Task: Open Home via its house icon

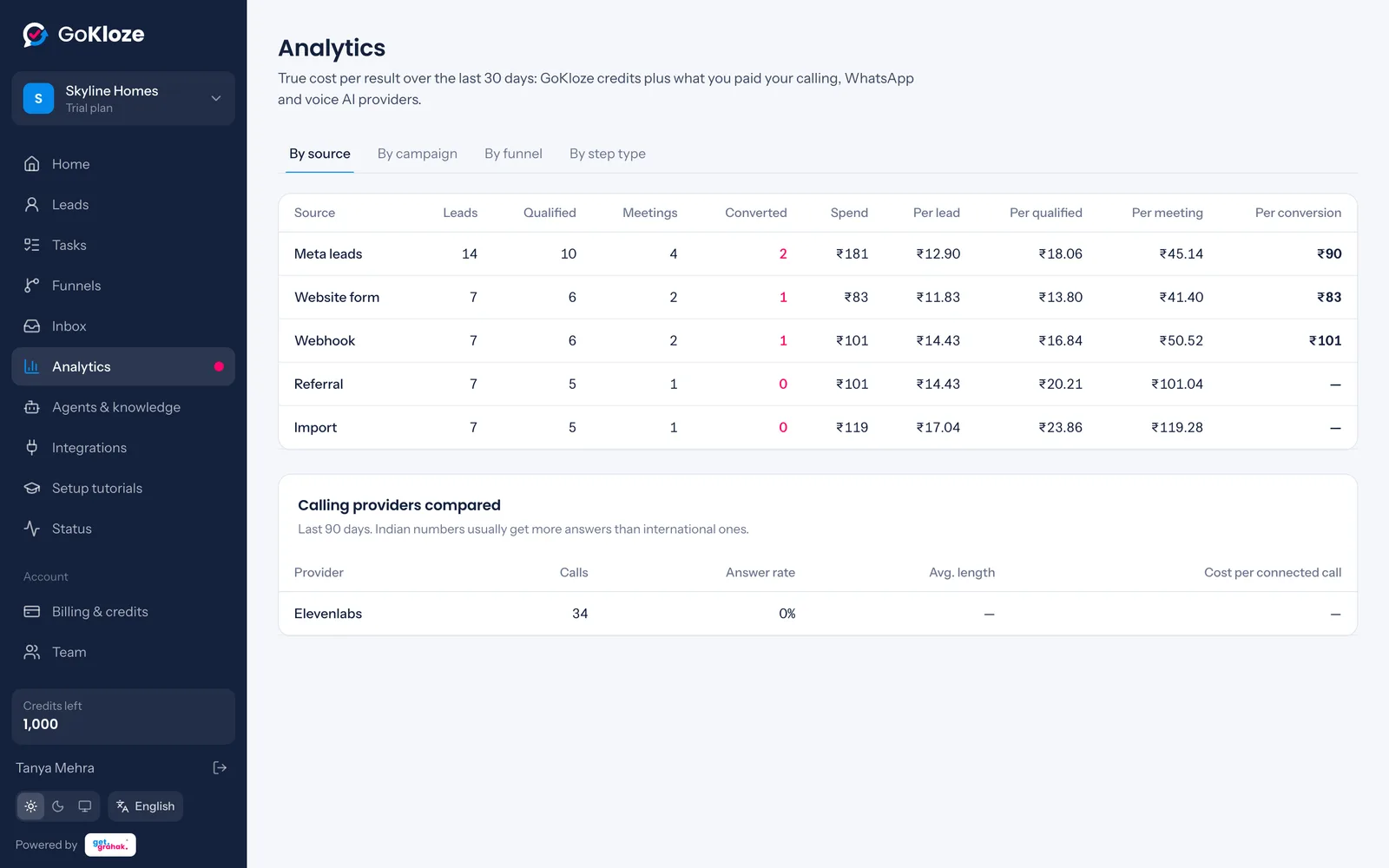Action: click(32, 164)
